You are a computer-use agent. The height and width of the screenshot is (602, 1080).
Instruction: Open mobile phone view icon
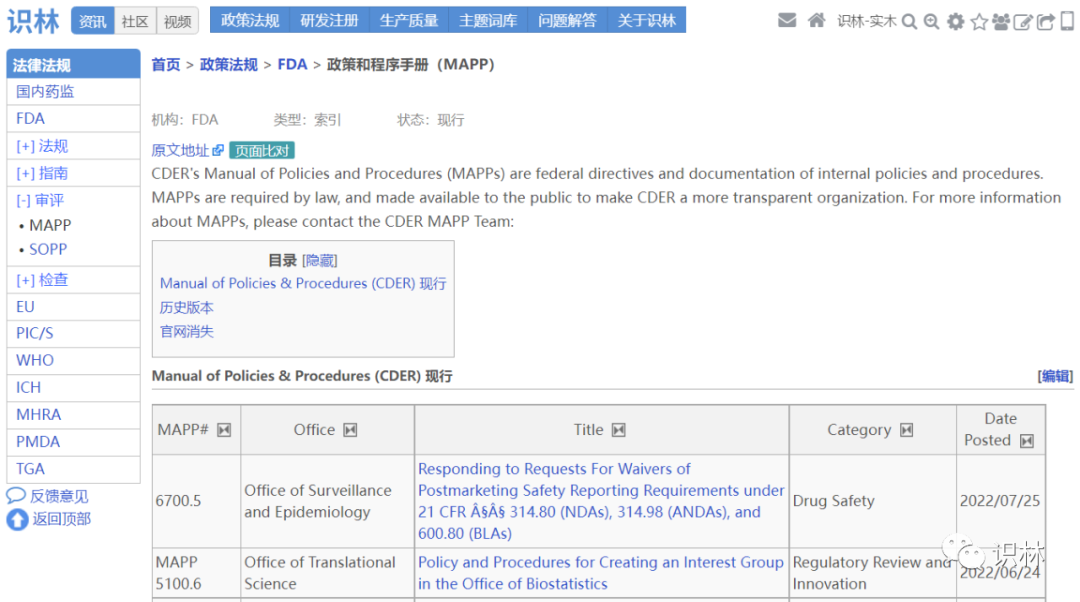[1067, 21]
